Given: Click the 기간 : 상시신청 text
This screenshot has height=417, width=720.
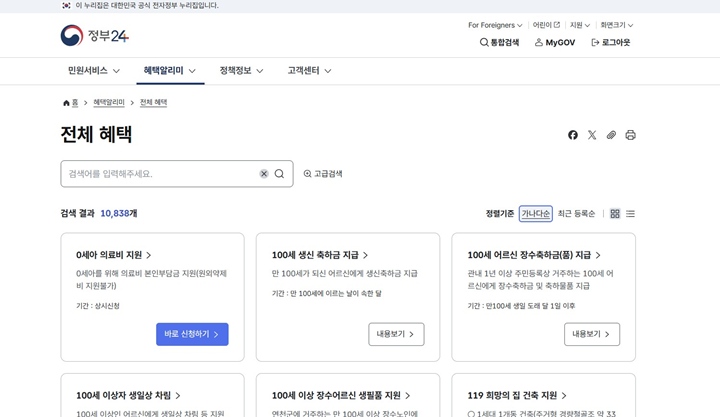Looking at the screenshot, I should click(x=98, y=306).
